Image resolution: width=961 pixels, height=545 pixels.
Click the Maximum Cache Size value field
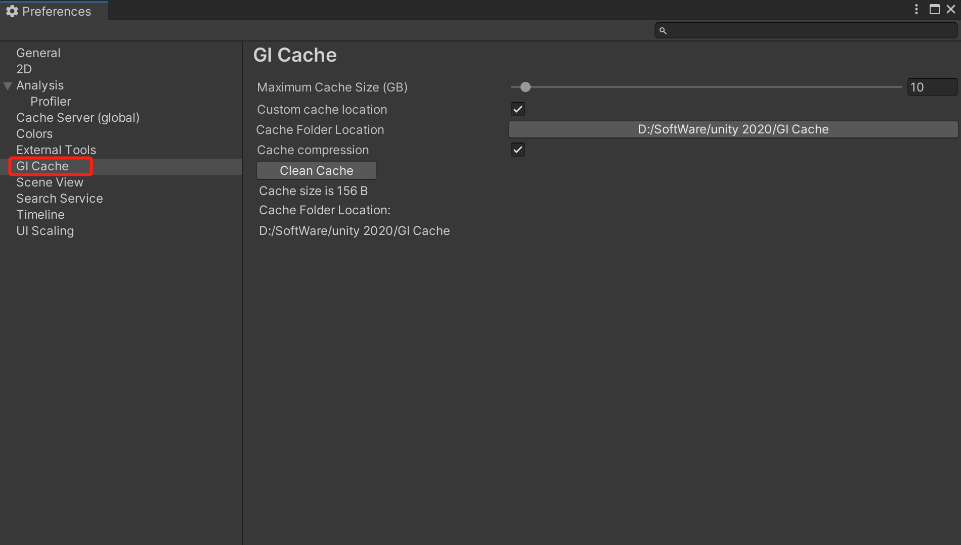click(x=932, y=87)
